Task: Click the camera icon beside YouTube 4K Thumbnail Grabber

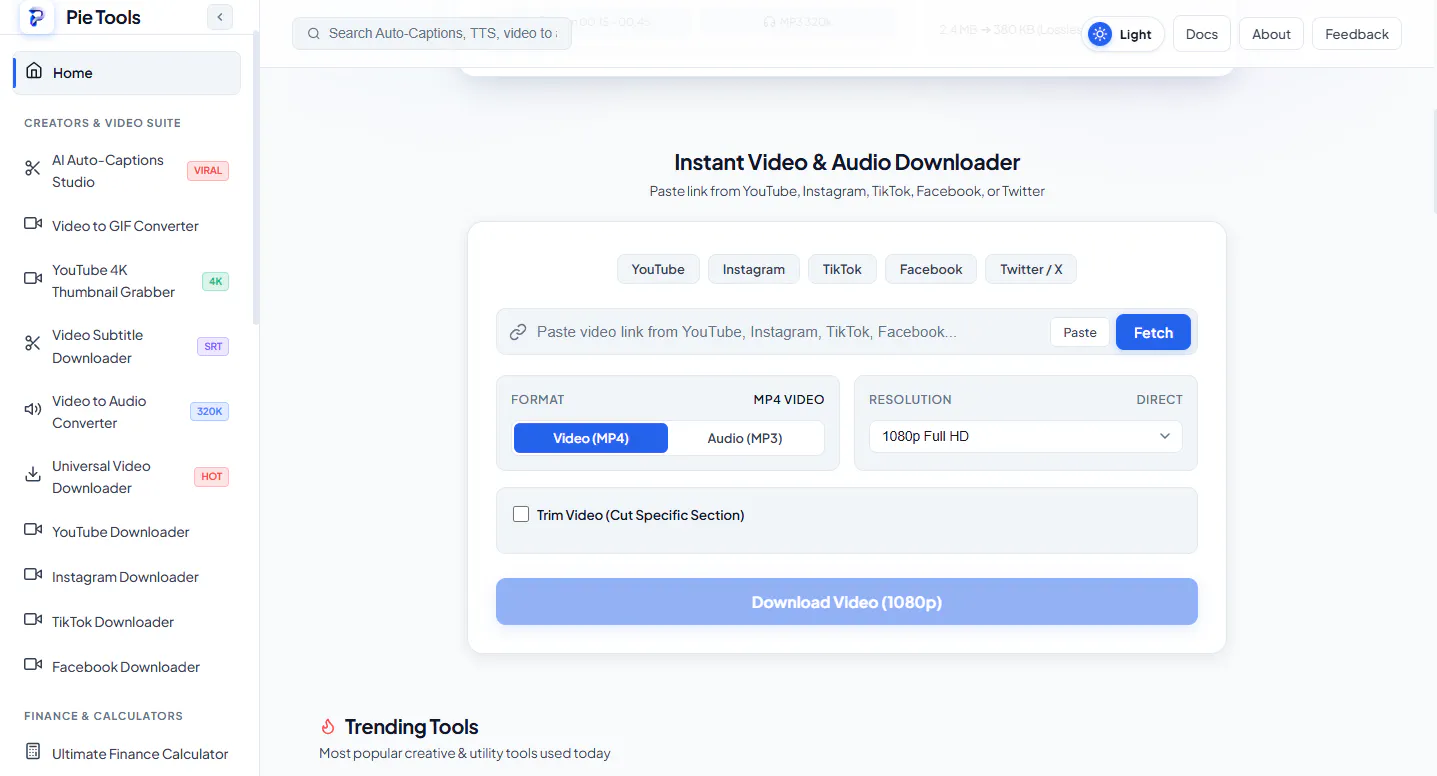Action: coord(33,278)
